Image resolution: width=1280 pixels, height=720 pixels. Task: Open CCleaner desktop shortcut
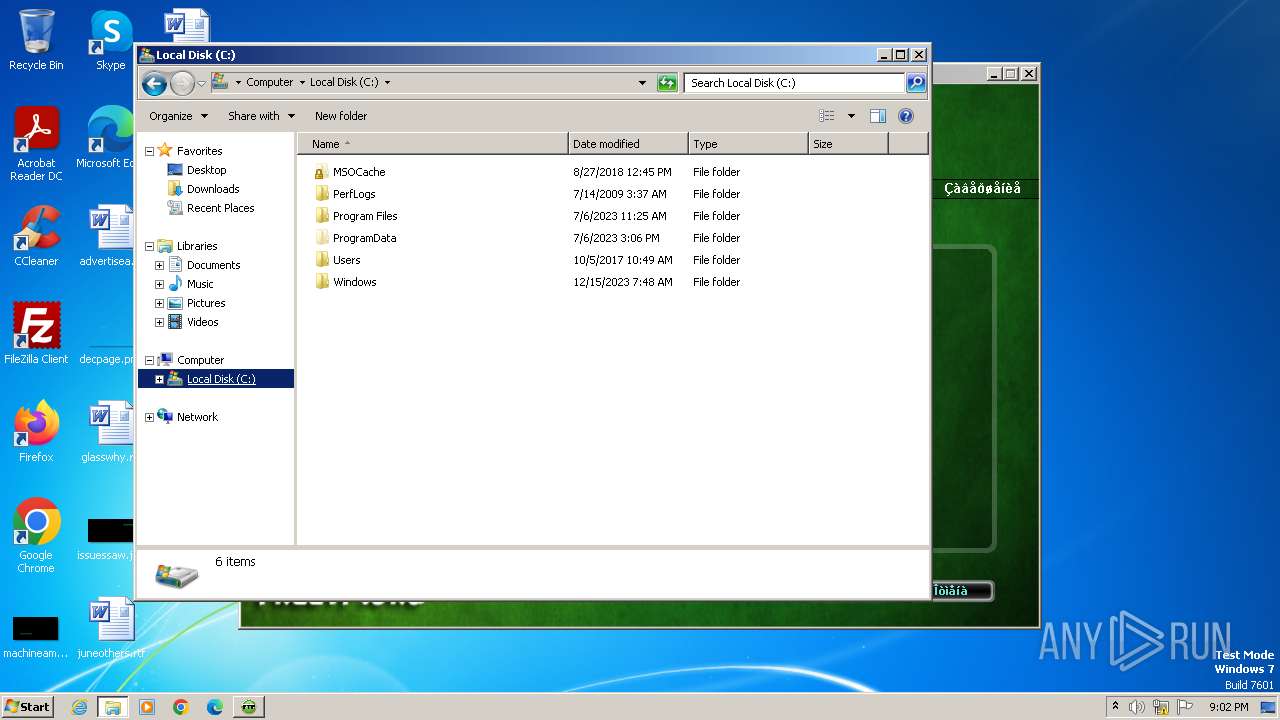pyautogui.click(x=36, y=236)
